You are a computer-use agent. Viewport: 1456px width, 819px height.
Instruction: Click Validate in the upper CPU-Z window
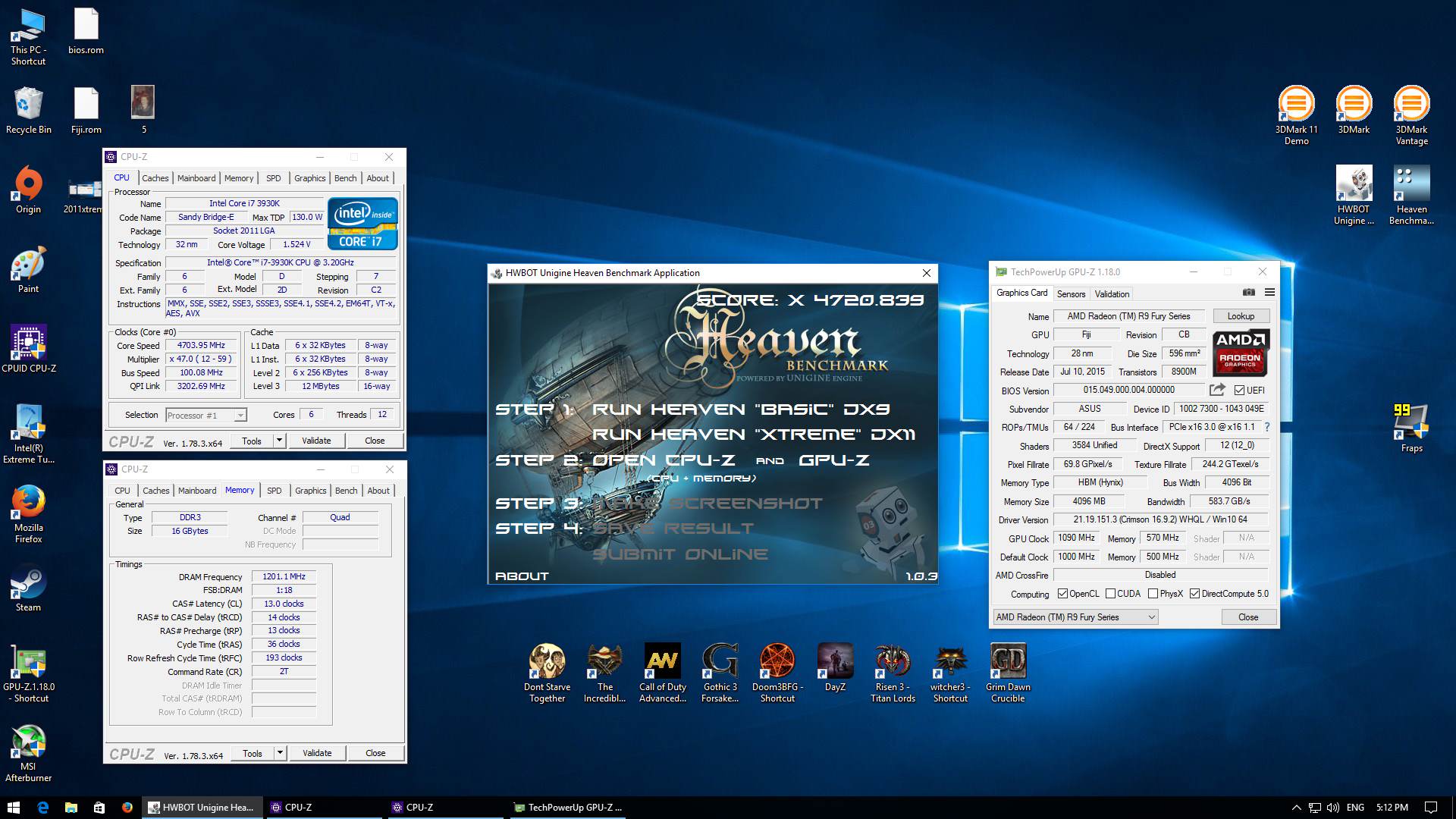tap(316, 441)
